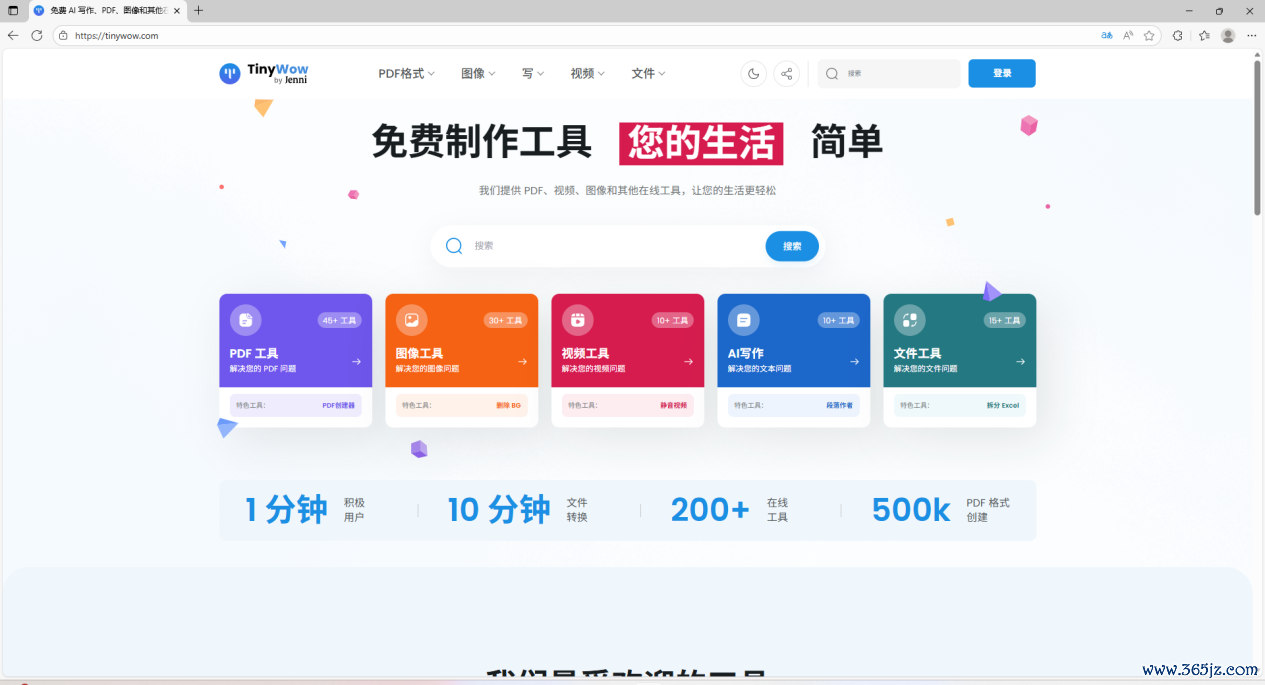Expand the PDF格式 dropdown menu
This screenshot has height=685, width=1265.
406,74
